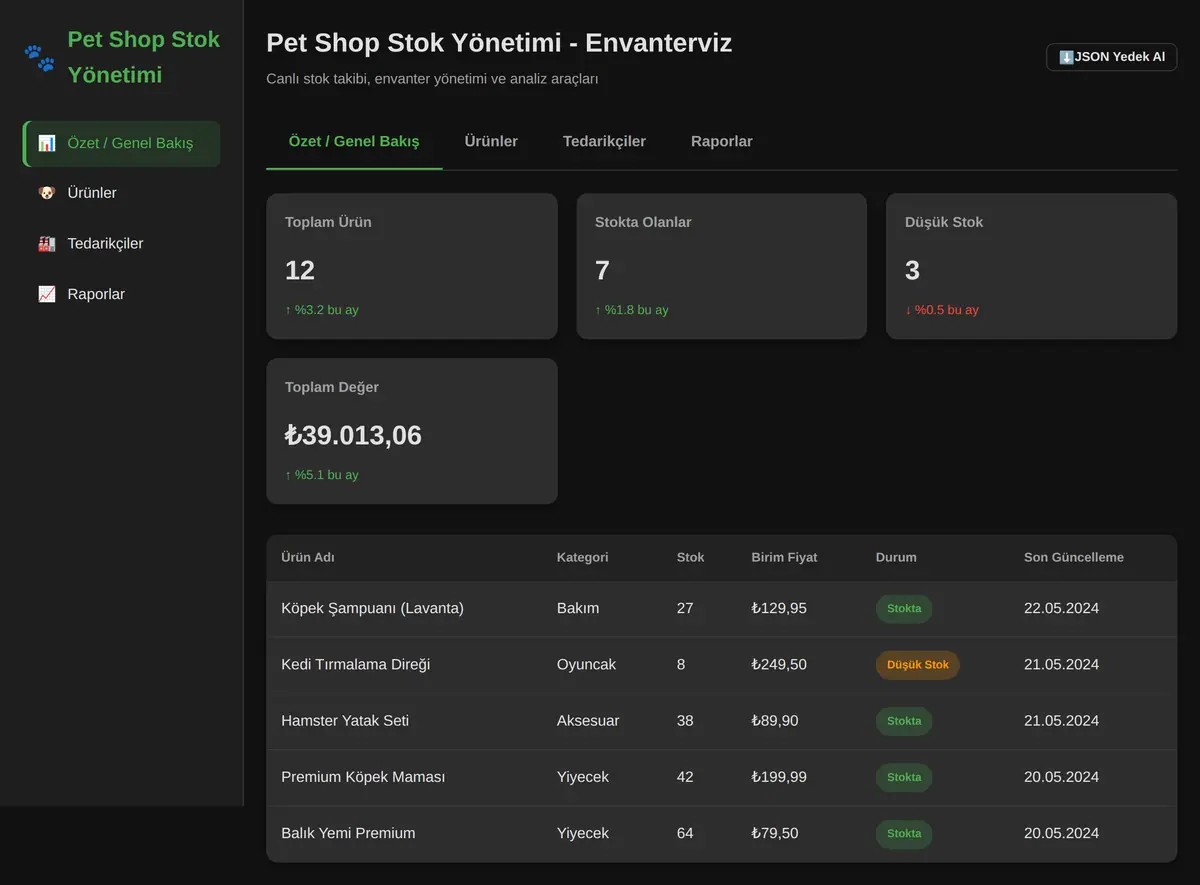Click the Aksesuar category cell
The height and width of the screenshot is (885, 1200).
point(588,720)
